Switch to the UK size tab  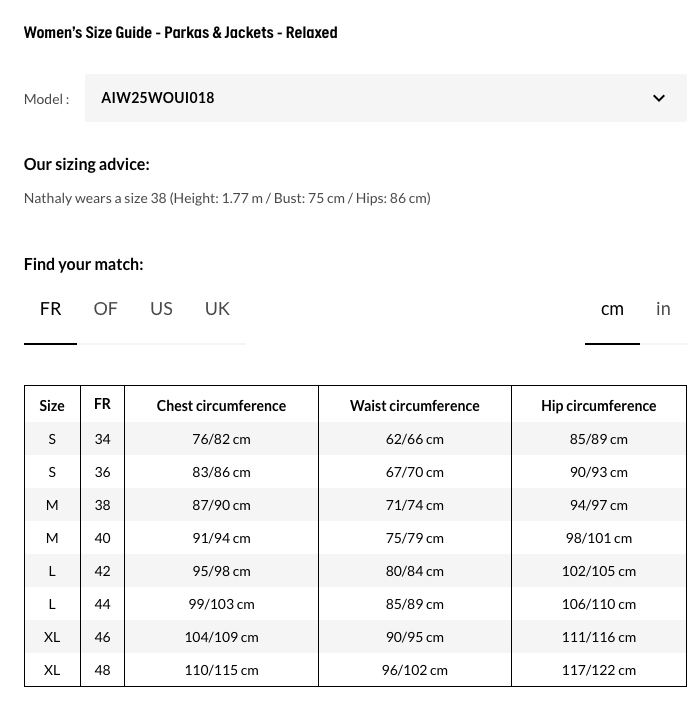pos(217,309)
